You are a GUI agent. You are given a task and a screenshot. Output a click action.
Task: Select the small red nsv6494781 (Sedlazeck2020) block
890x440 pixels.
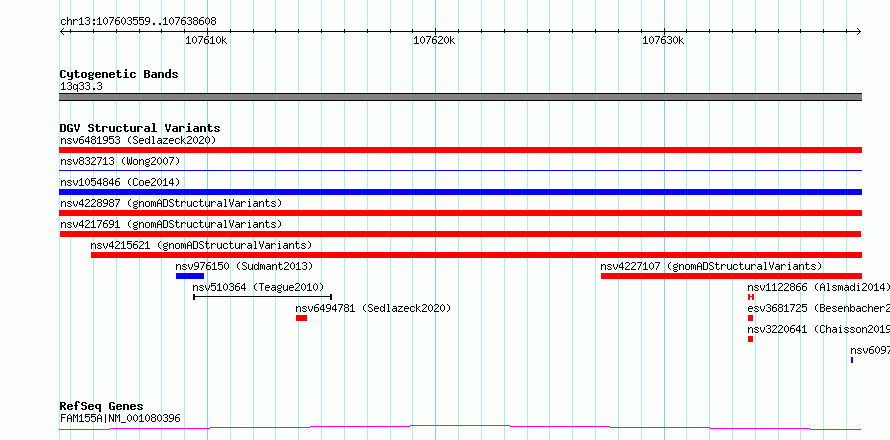[301, 318]
